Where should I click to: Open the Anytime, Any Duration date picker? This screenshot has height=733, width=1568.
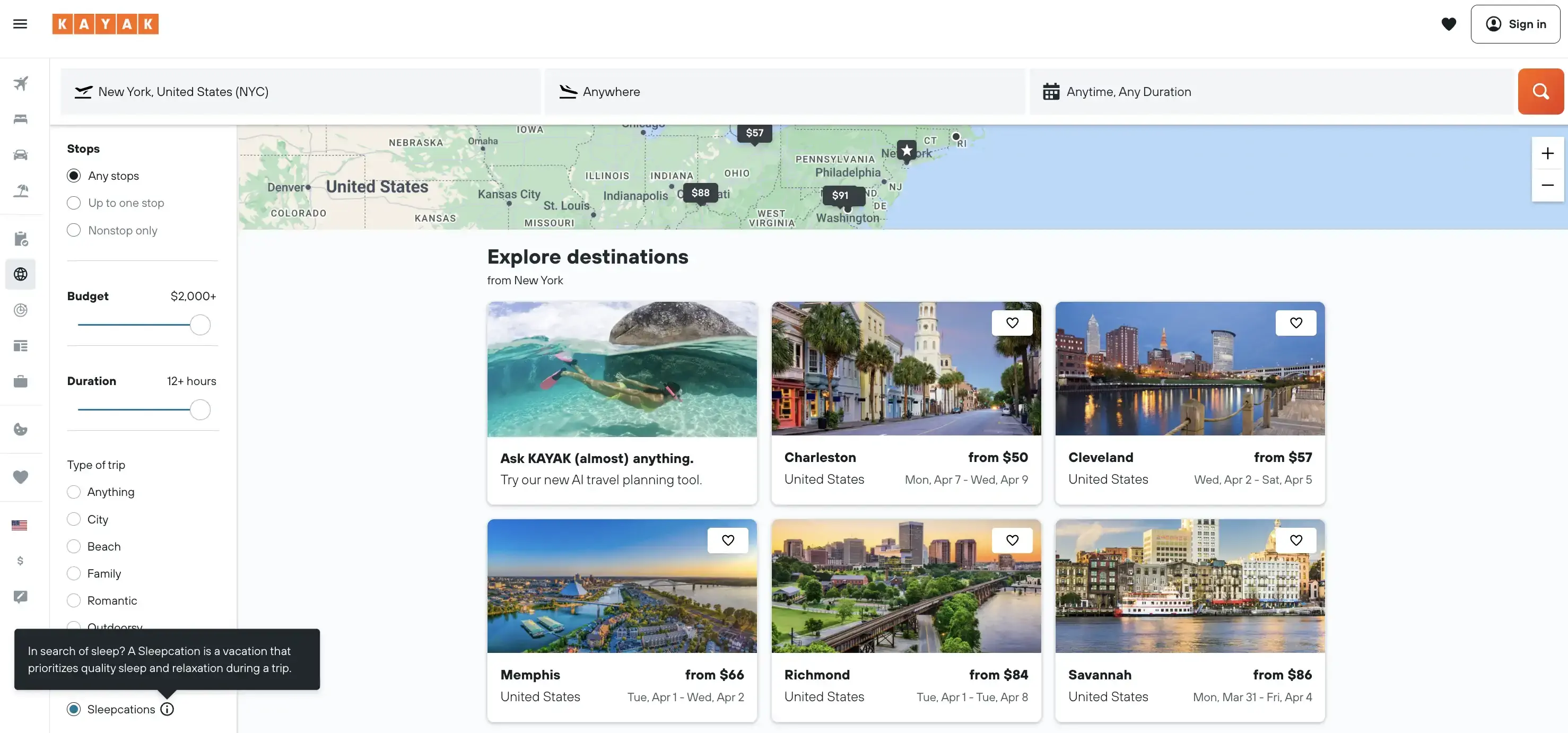(1271, 91)
